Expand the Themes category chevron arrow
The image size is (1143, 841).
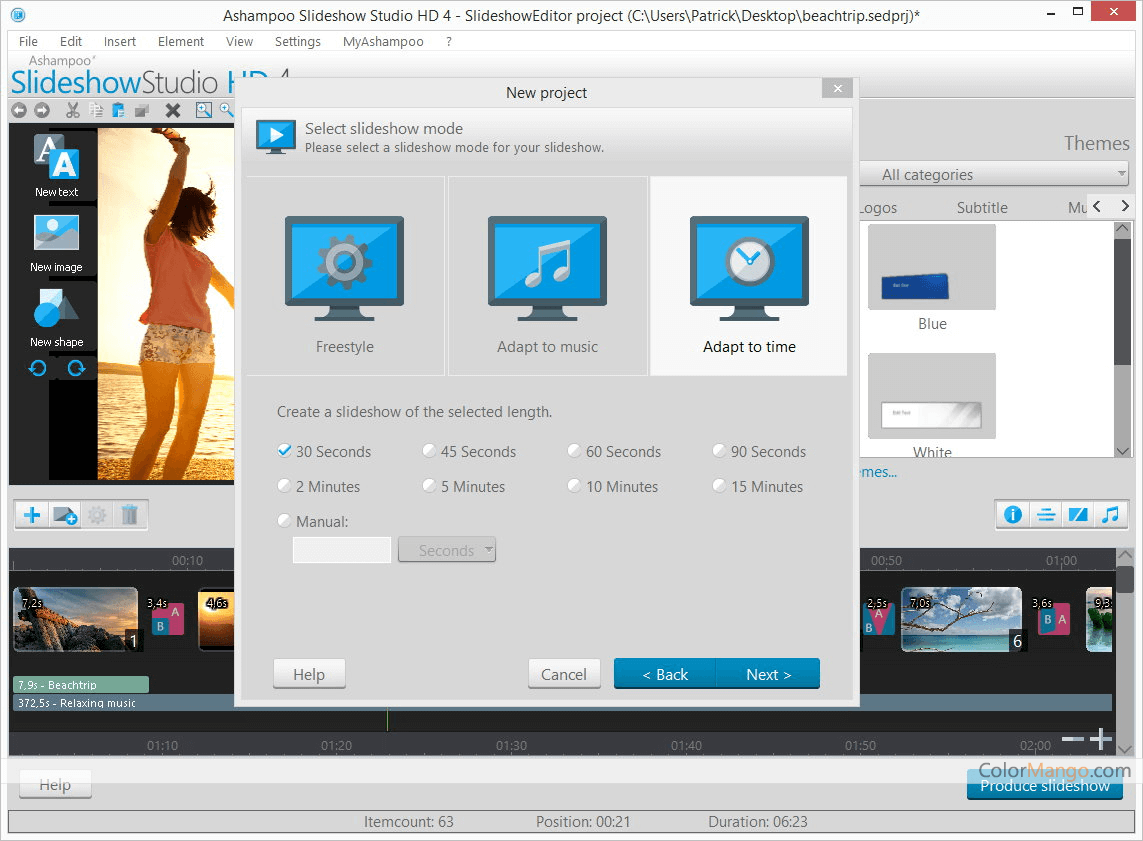click(1126, 206)
